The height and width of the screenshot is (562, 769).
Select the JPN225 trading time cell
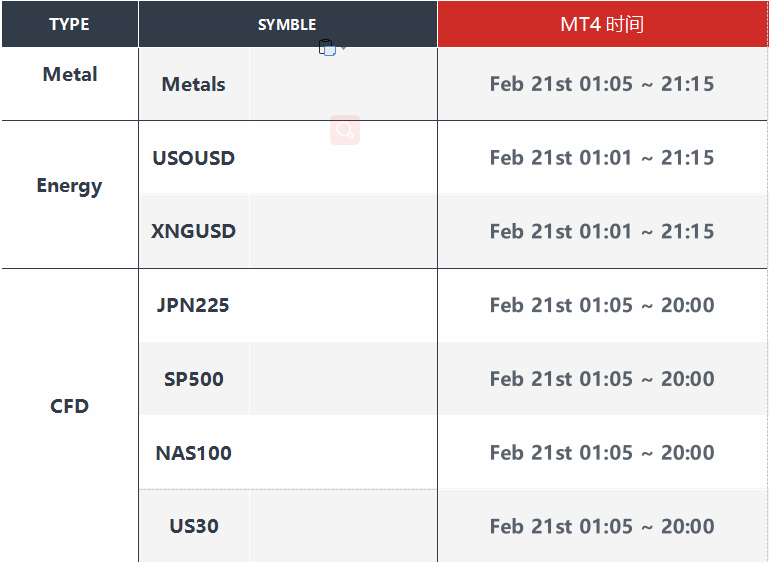[602, 305]
